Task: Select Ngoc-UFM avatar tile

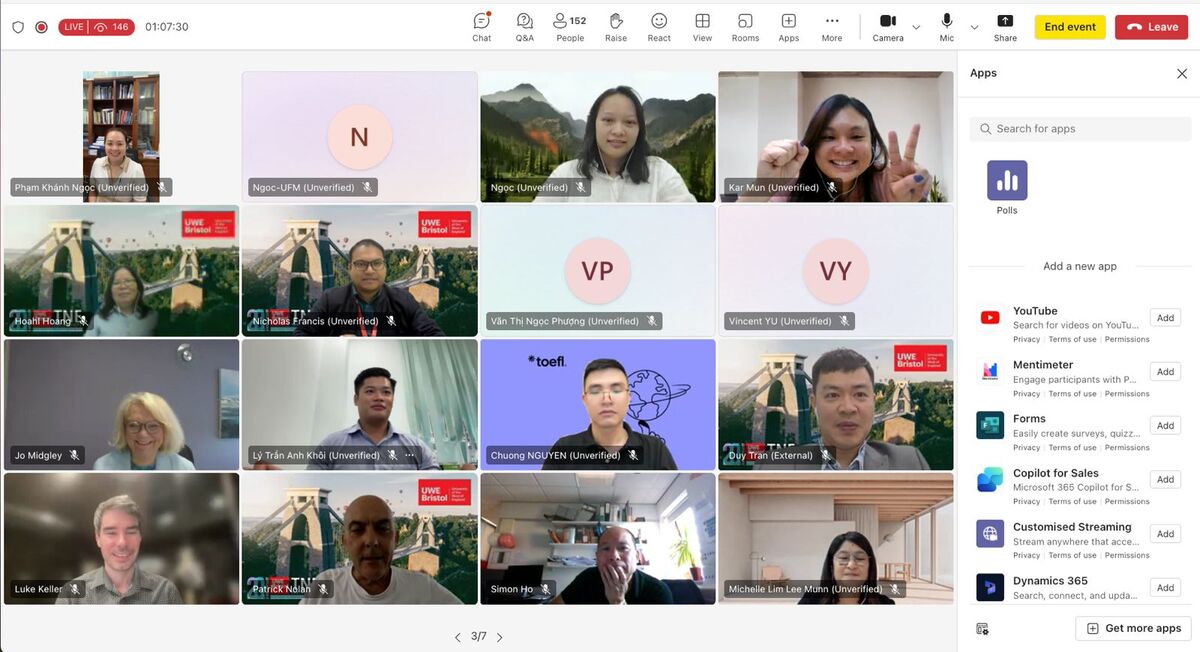Action: 359,136
